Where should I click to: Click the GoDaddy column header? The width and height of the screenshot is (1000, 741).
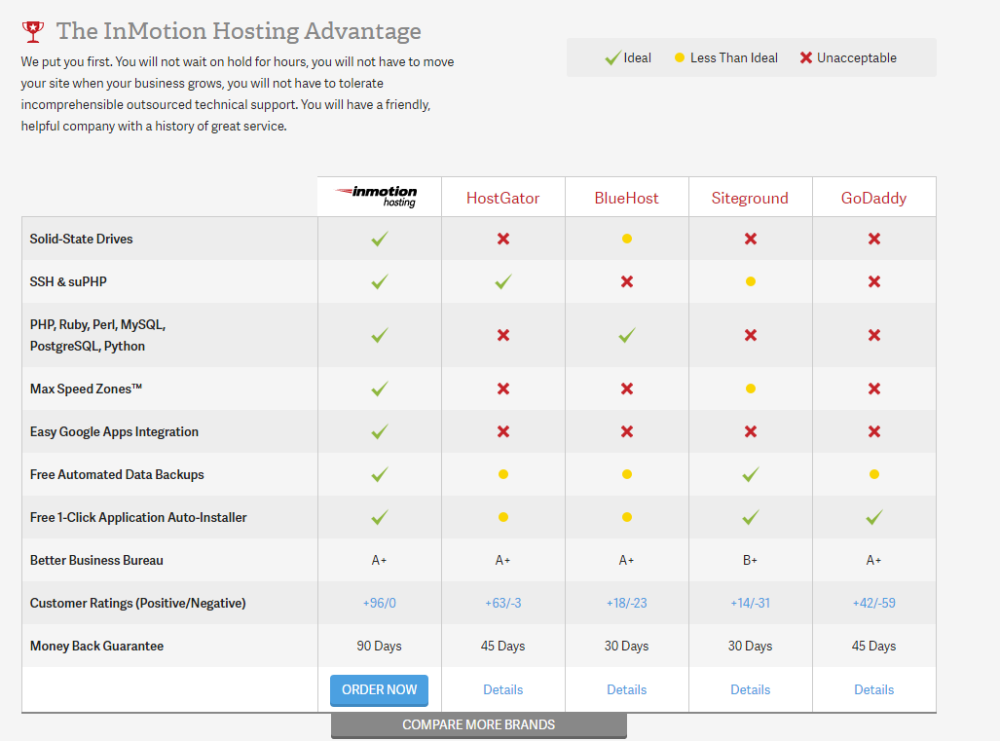(874, 198)
